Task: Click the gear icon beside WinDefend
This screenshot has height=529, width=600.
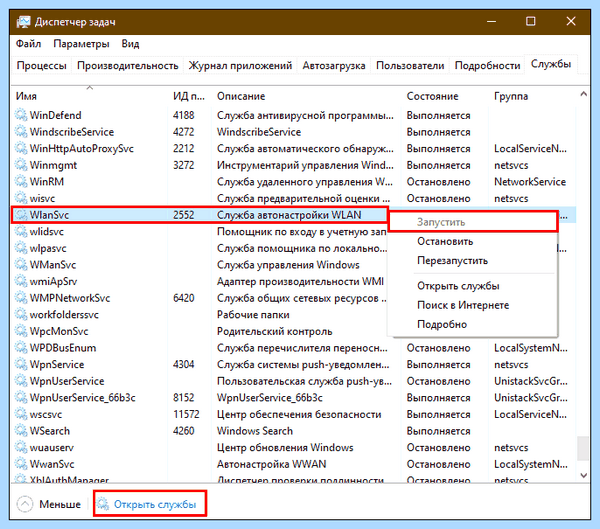Action: pos(21,115)
